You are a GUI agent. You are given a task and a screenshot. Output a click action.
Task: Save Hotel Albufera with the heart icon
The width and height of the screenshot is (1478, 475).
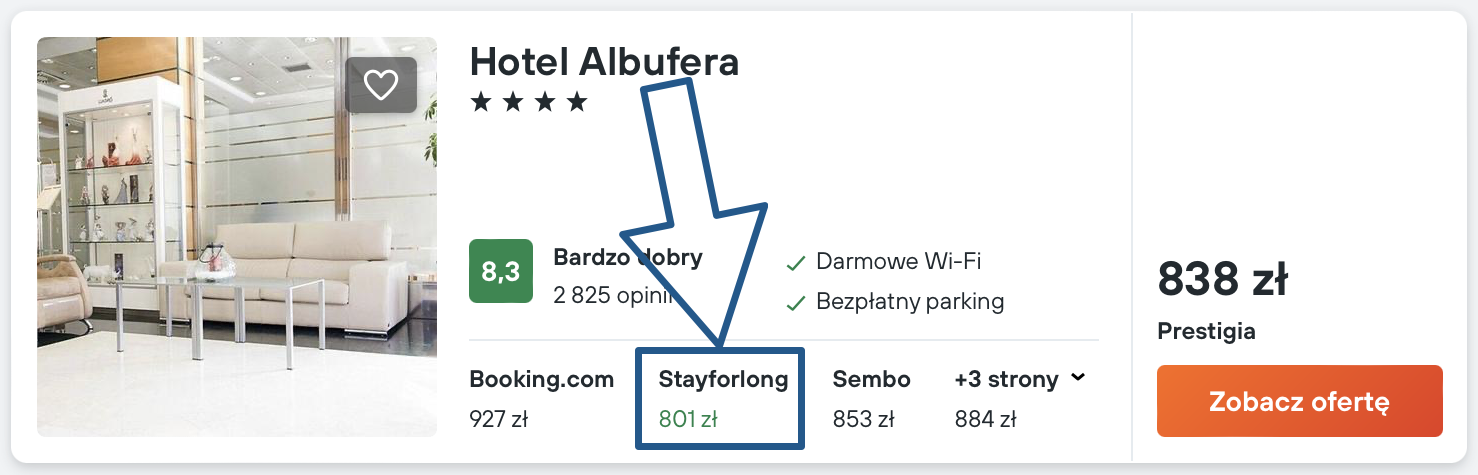click(x=381, y=85)
